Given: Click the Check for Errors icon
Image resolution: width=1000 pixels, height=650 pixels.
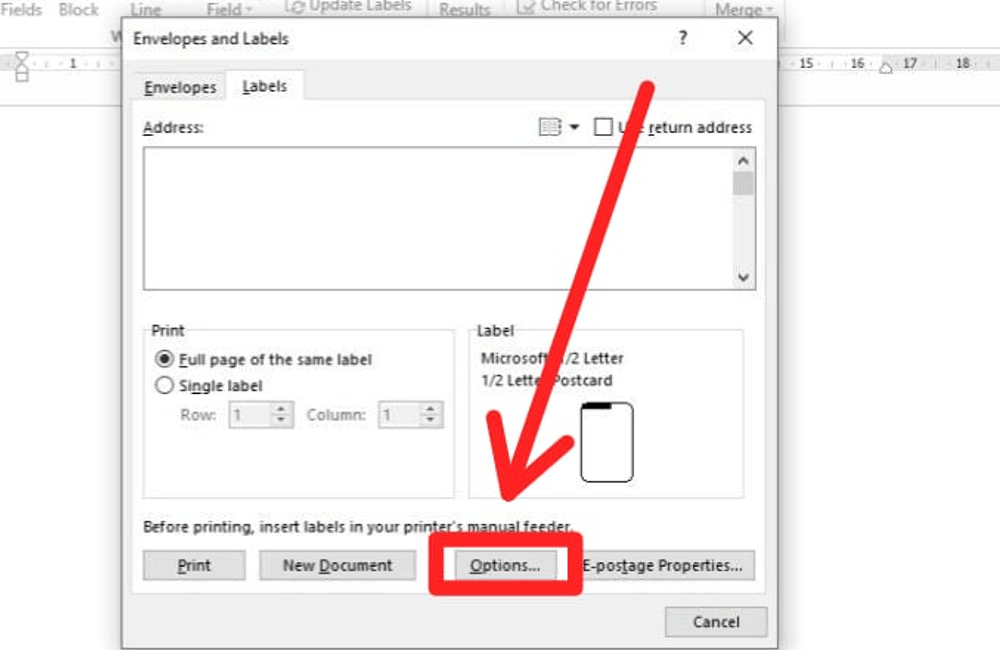Looking at the screenshot, I should [525, 5].
